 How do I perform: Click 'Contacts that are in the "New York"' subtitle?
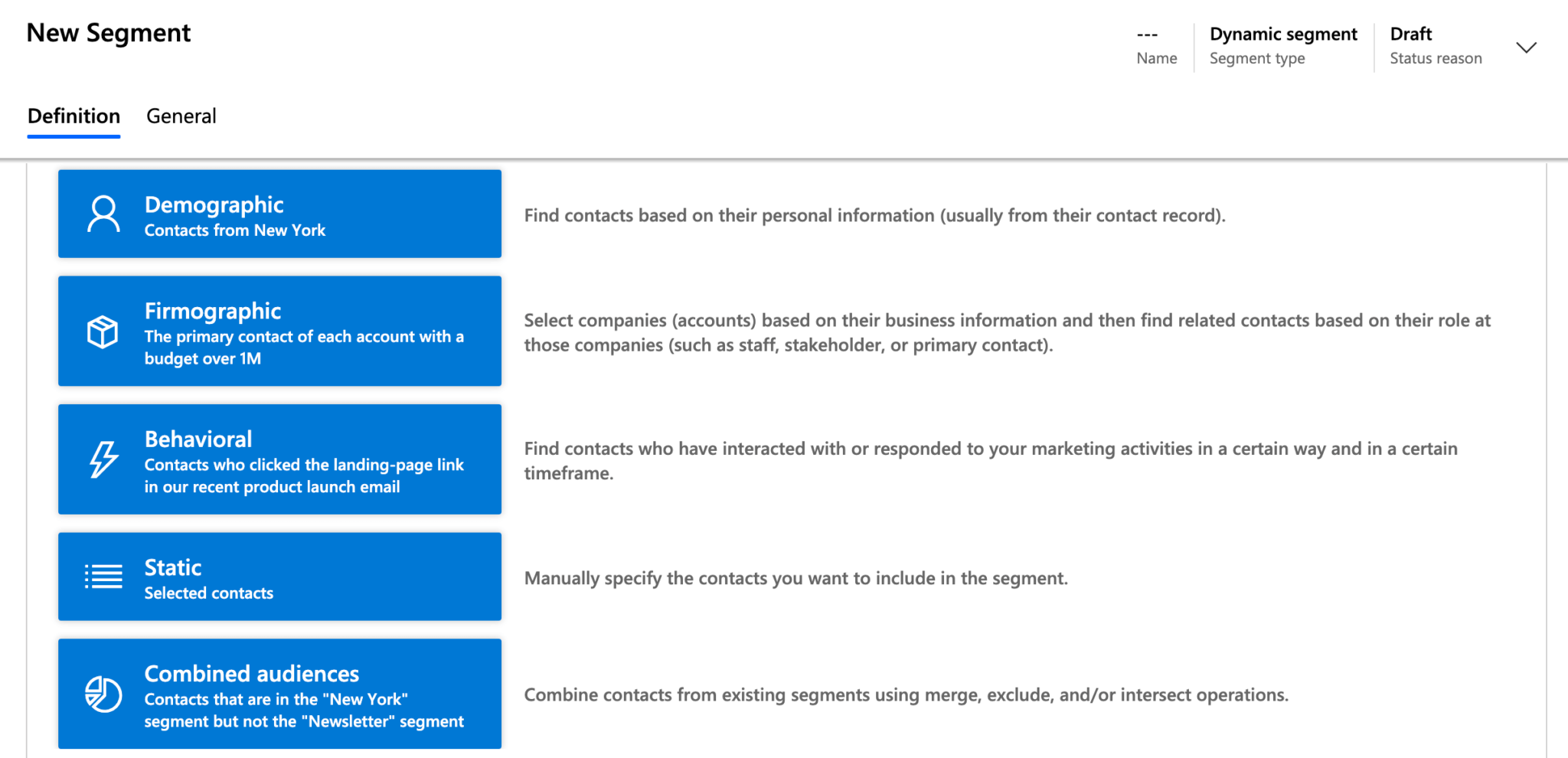[x=304, y=710]
